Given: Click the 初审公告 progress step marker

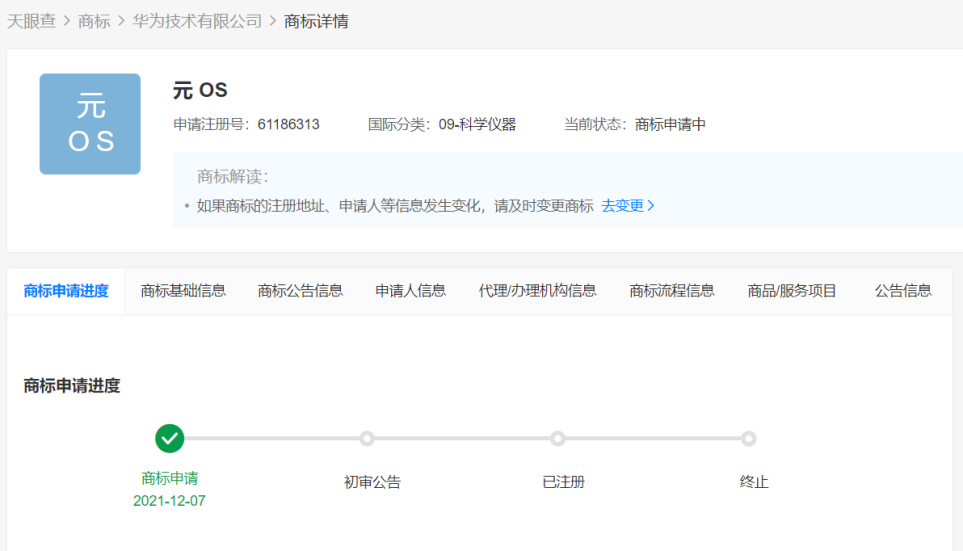Looking at the screenshot, I should point(367,439).
